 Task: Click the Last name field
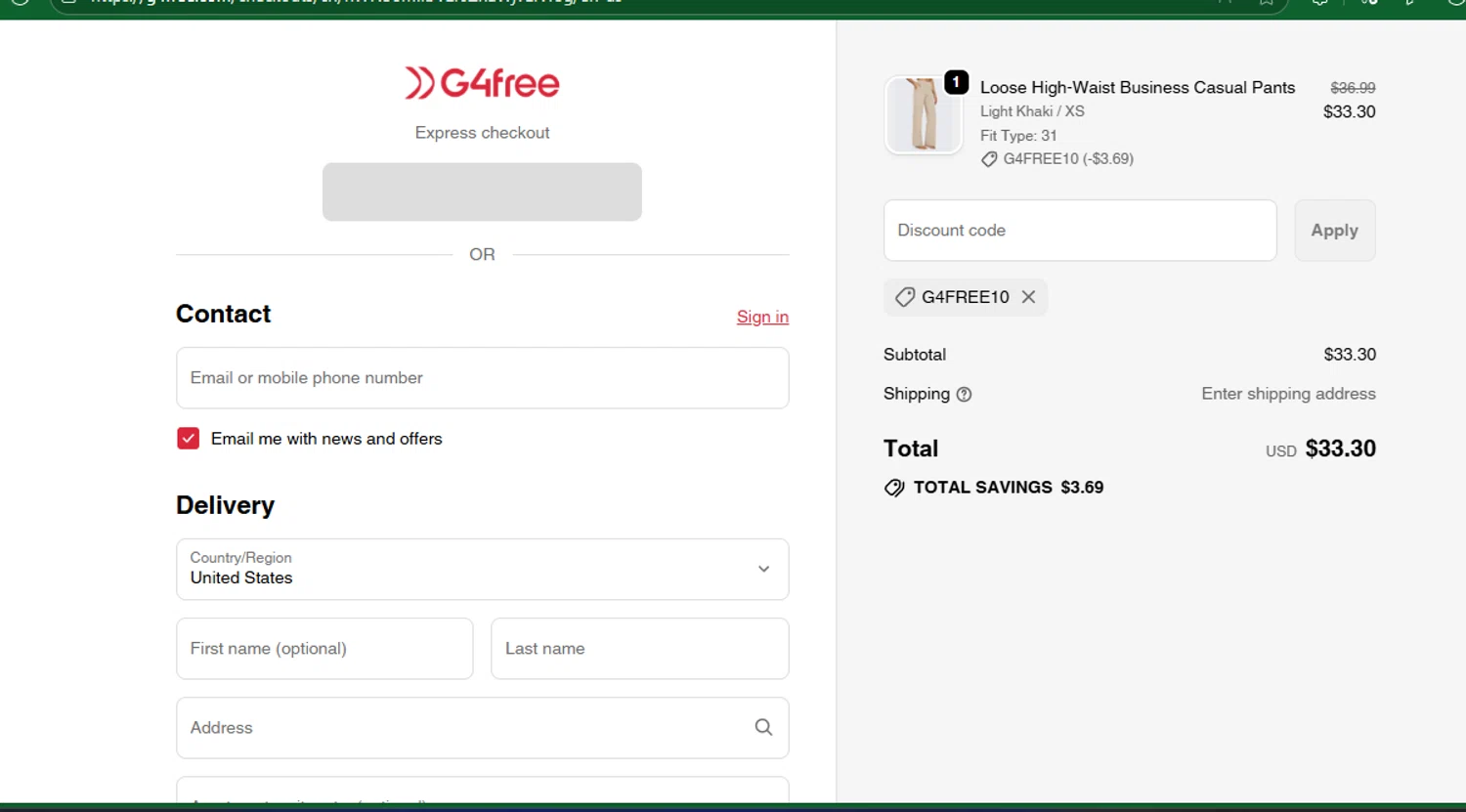(639, 649)
